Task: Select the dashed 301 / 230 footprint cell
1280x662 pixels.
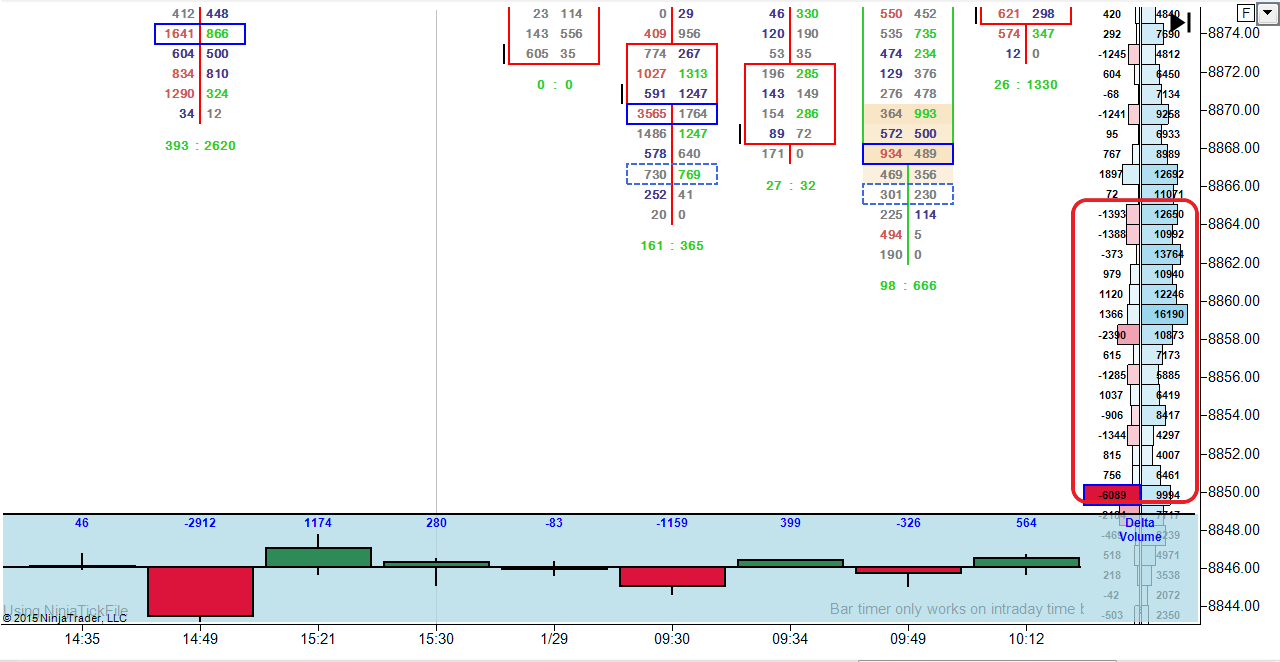Action: pos(908,194)
